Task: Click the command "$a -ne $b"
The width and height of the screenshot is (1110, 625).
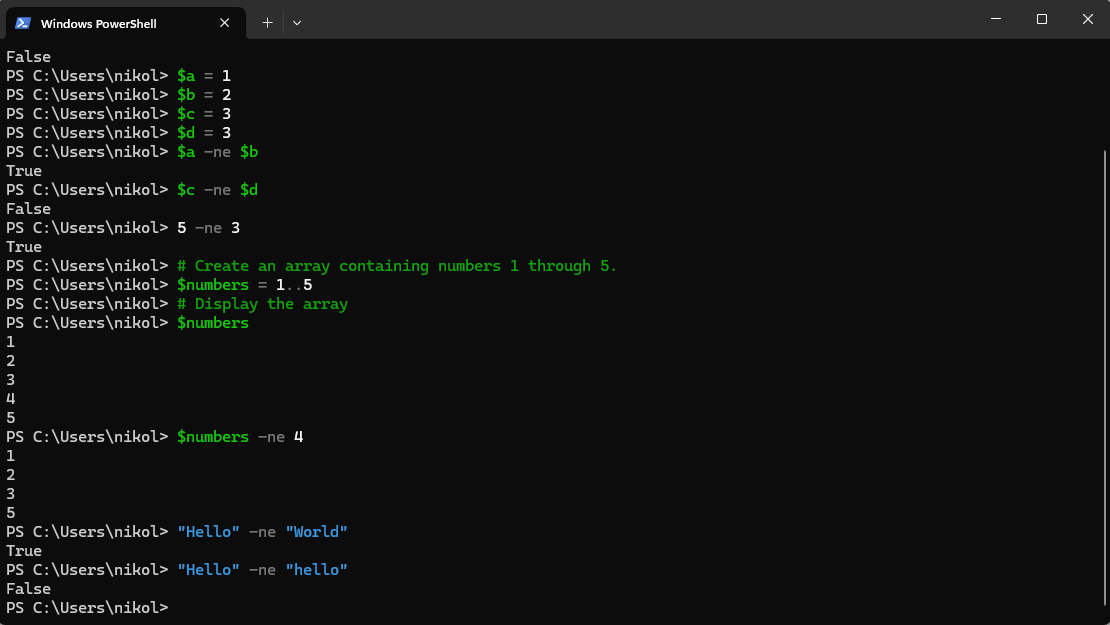Action: click(217, 152)
